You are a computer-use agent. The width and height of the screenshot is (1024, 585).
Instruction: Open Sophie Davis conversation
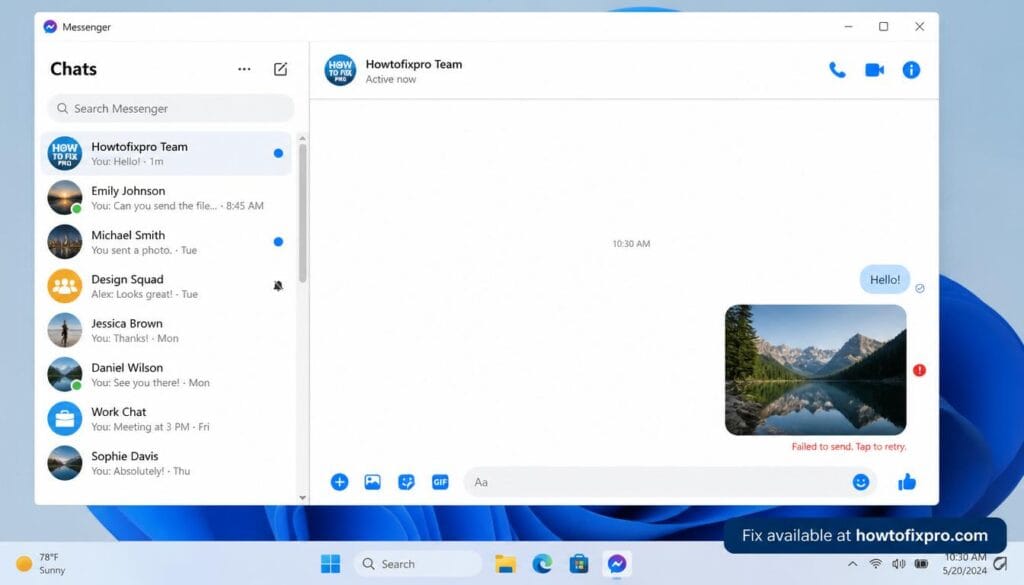(167, 463)
